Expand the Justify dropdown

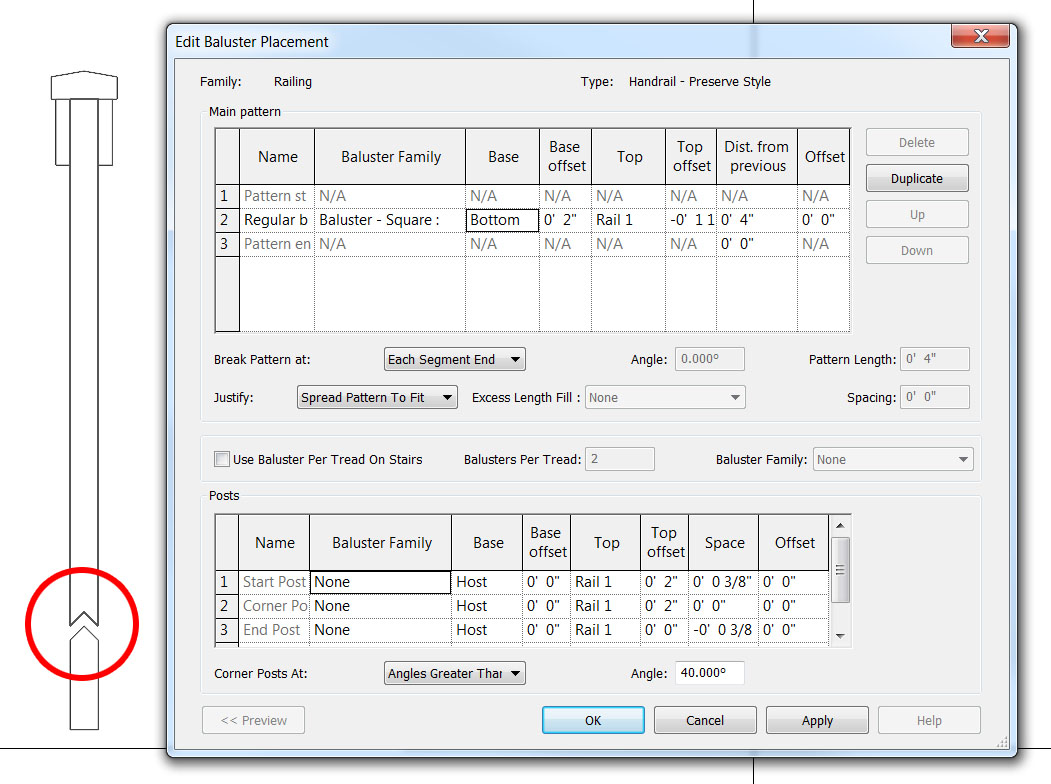pyautogui.click(x=377, y=397)
